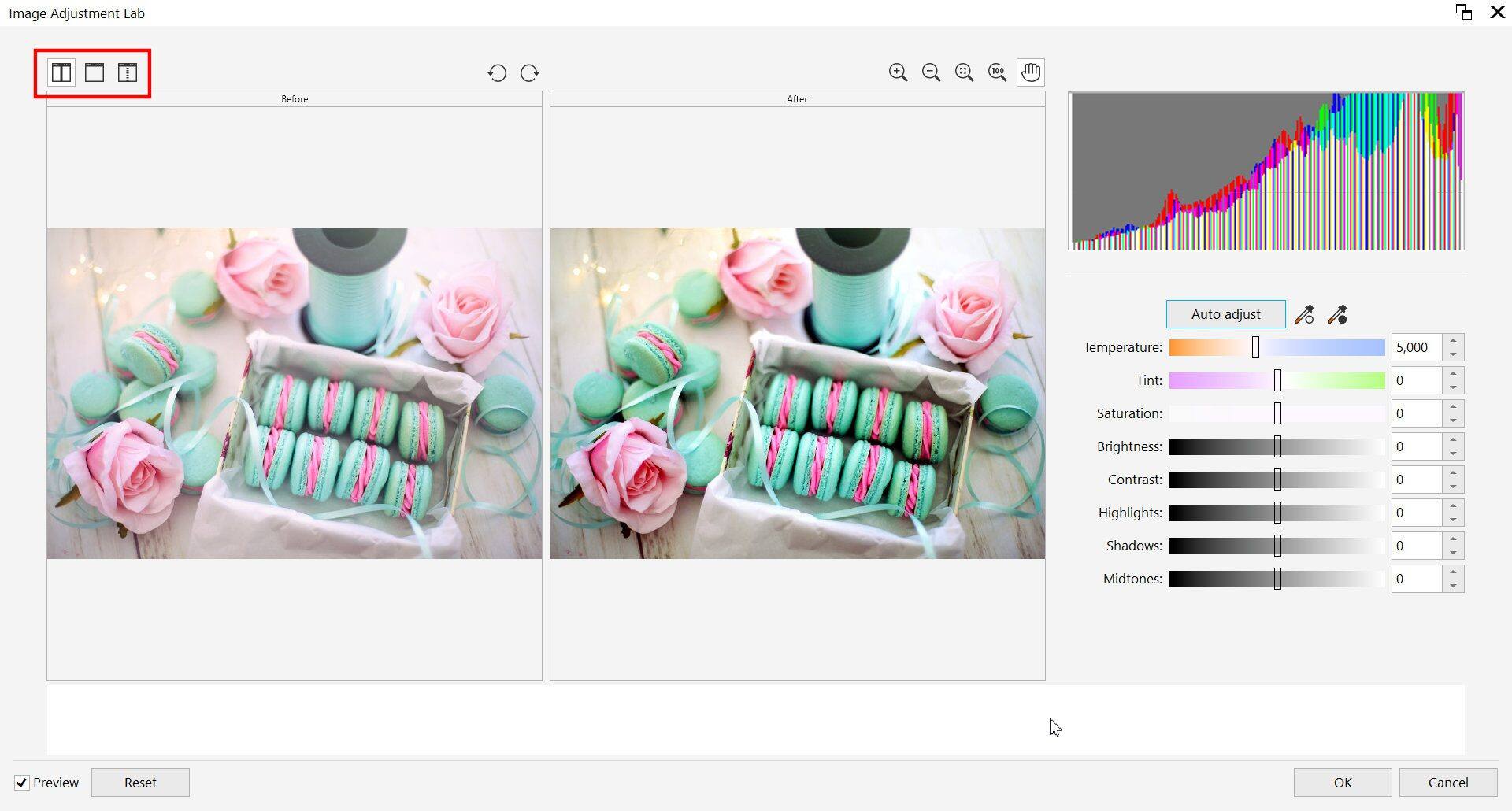Apply changes with OK
Viewport: 1512px width, 811px height.
[x=1342, y=782]
